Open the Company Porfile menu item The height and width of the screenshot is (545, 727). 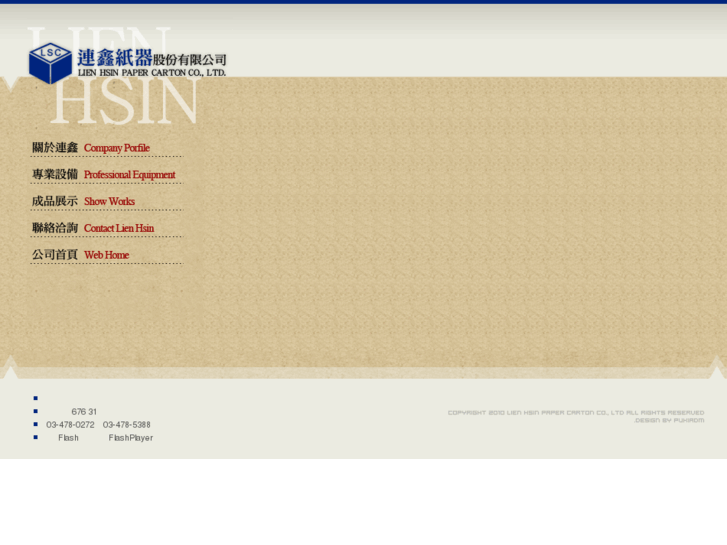(x=90, y=148)
